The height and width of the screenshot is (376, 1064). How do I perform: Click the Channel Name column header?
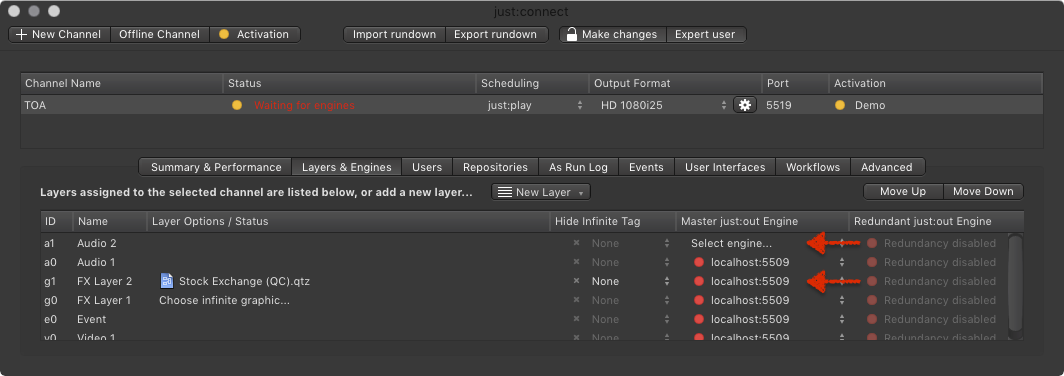coord(121,83)
